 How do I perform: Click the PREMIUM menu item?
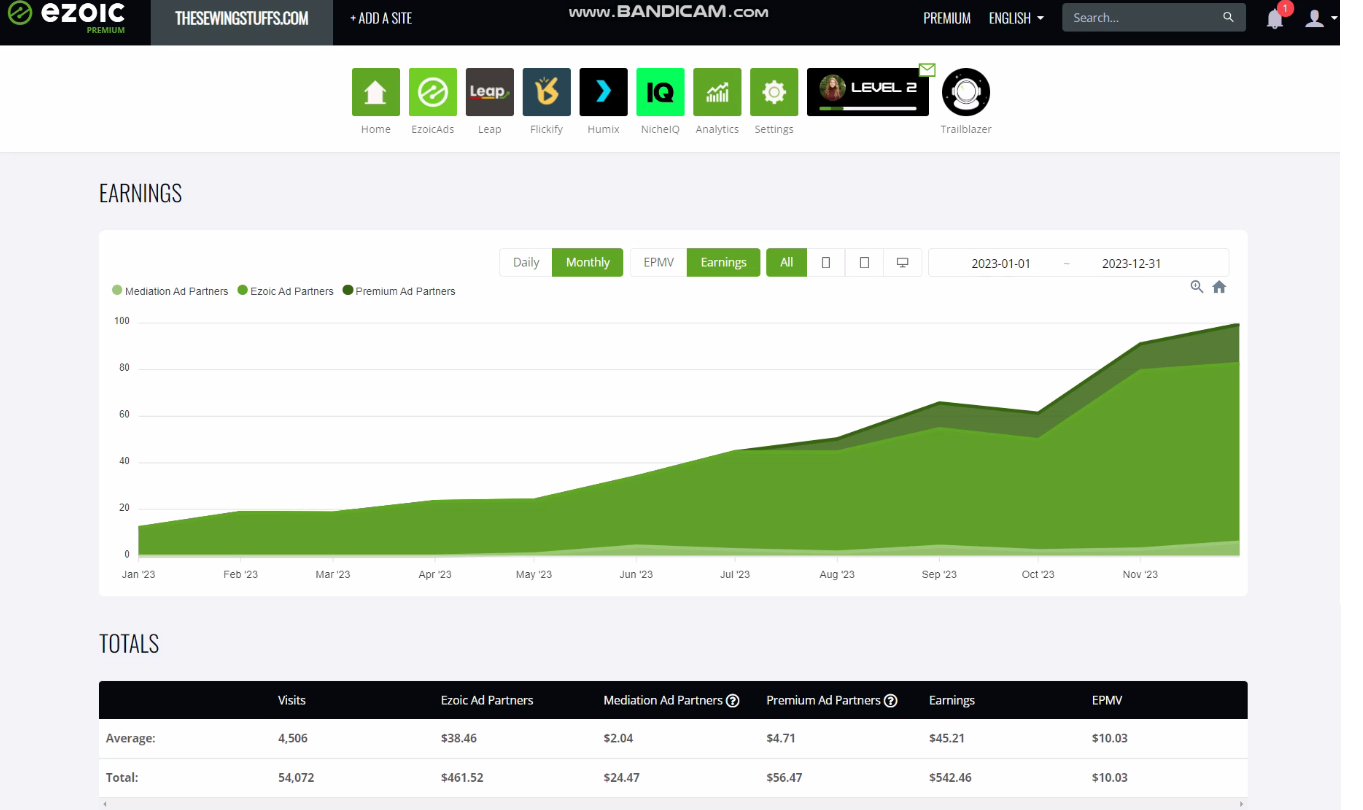[947, 18]
